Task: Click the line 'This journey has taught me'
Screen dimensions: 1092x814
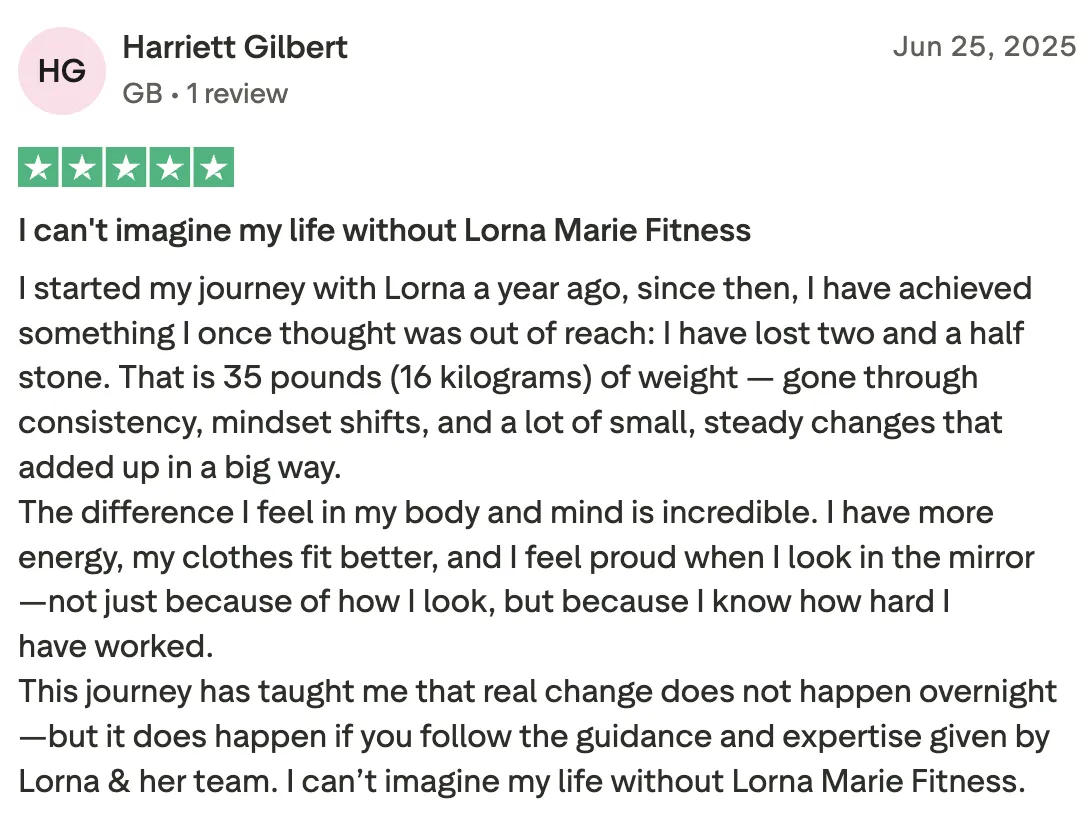Action: click(x=538, y=692)
